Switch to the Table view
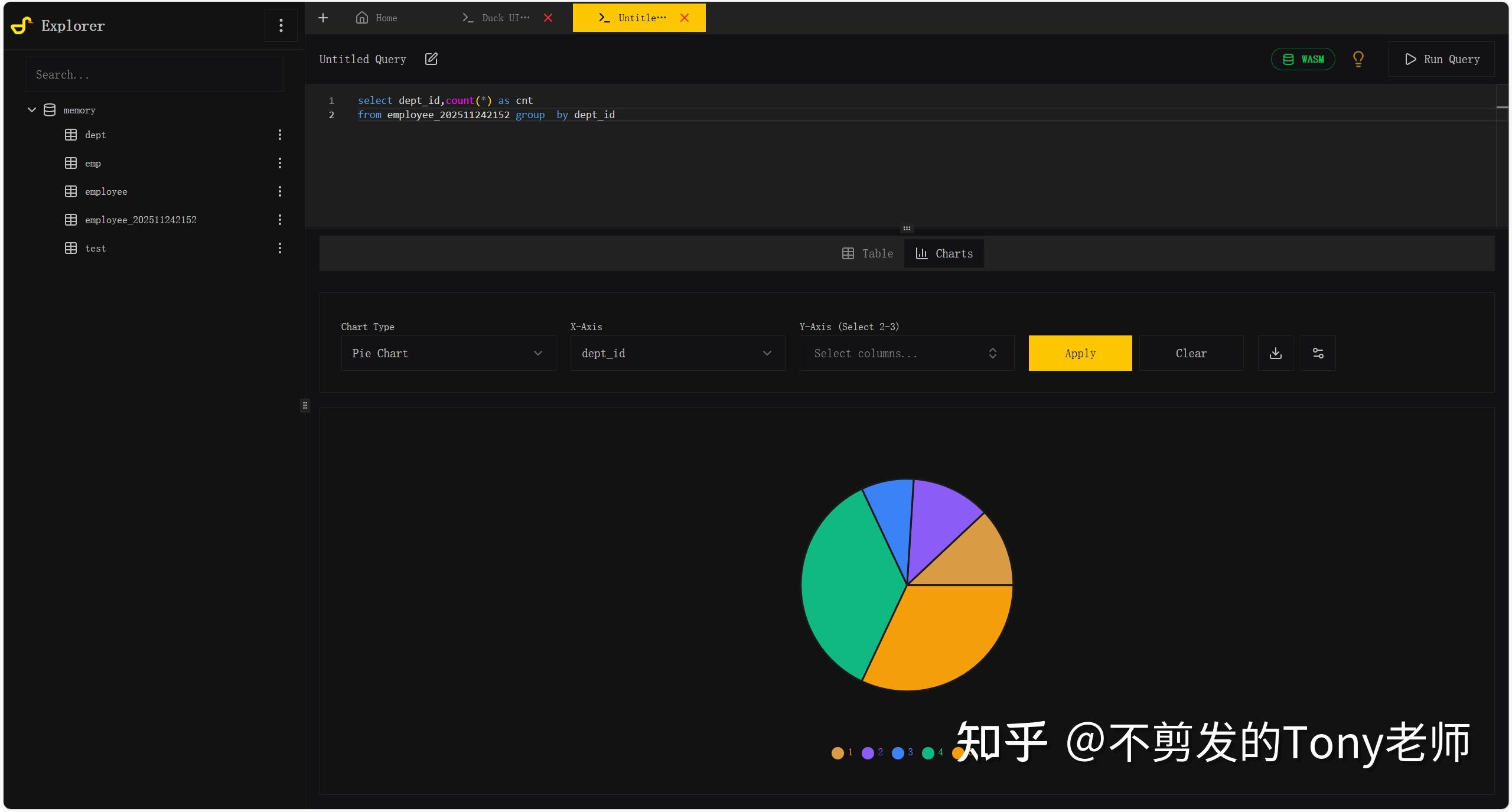Viewport: 1512px width, 812px height. [x=867, y=253]
